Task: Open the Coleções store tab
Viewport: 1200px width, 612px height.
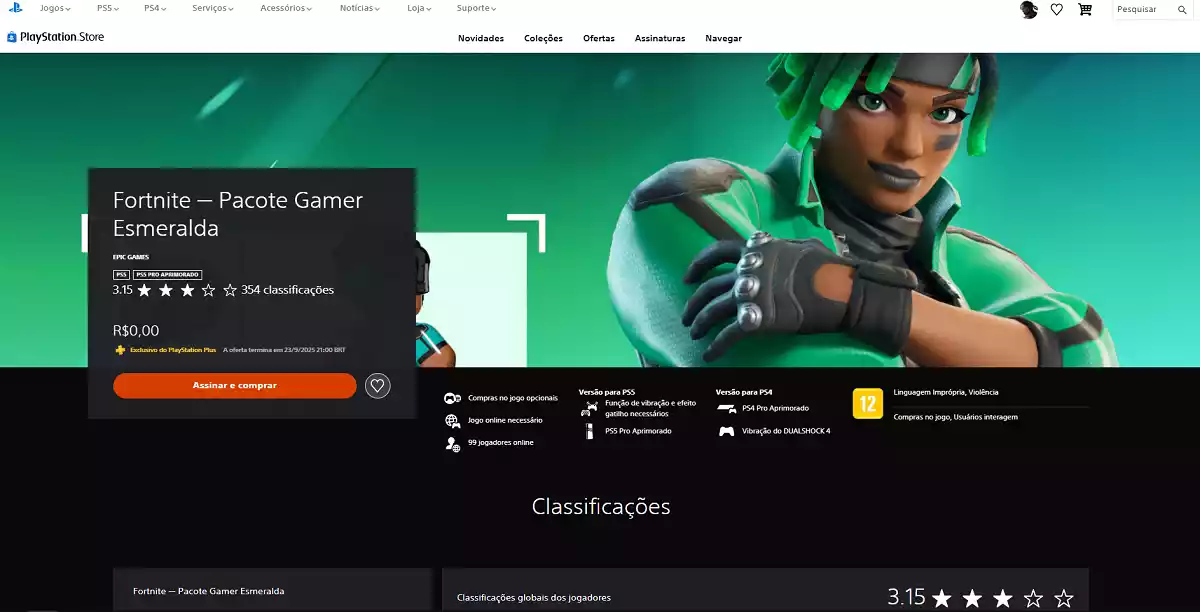Action: 543,39
